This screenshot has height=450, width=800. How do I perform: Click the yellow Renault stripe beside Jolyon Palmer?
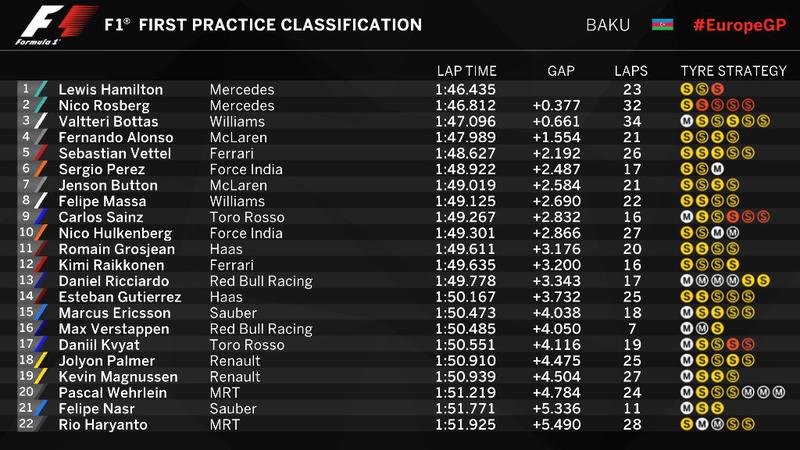41,361
